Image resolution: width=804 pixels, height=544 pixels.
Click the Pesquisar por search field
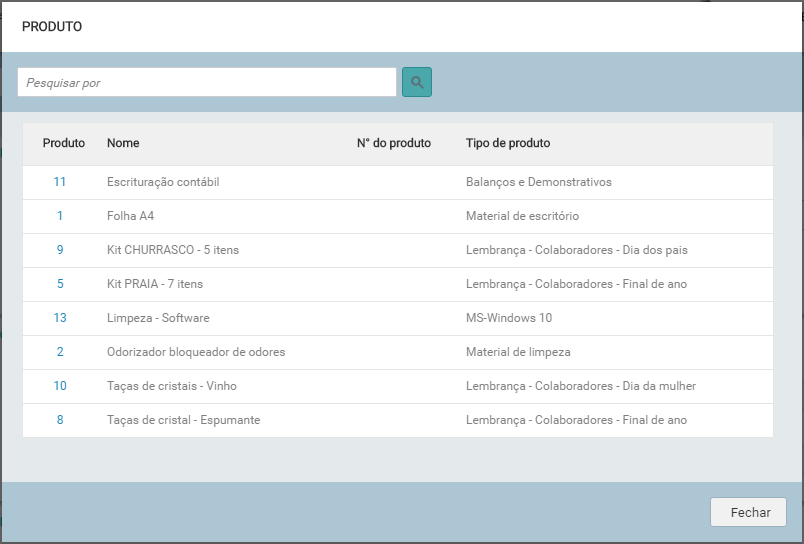[207, 82]
